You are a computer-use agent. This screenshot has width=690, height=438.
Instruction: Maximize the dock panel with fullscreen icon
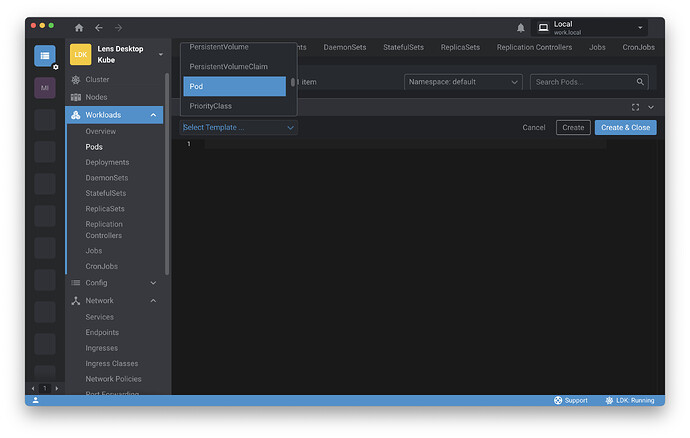[x=635, y=107]
